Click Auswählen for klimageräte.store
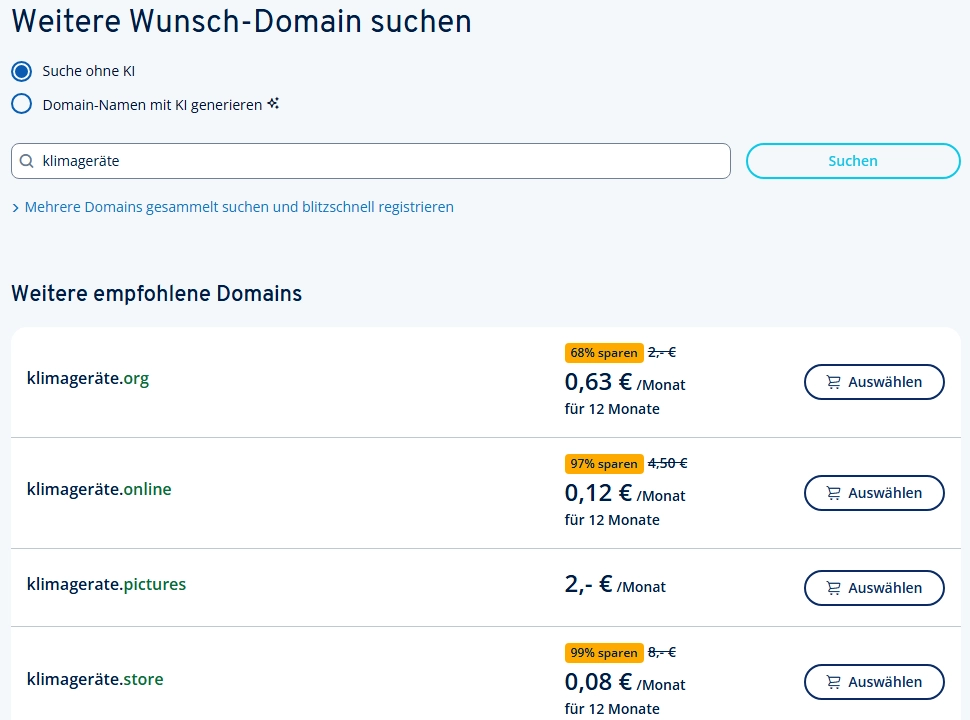 [874, 682]
